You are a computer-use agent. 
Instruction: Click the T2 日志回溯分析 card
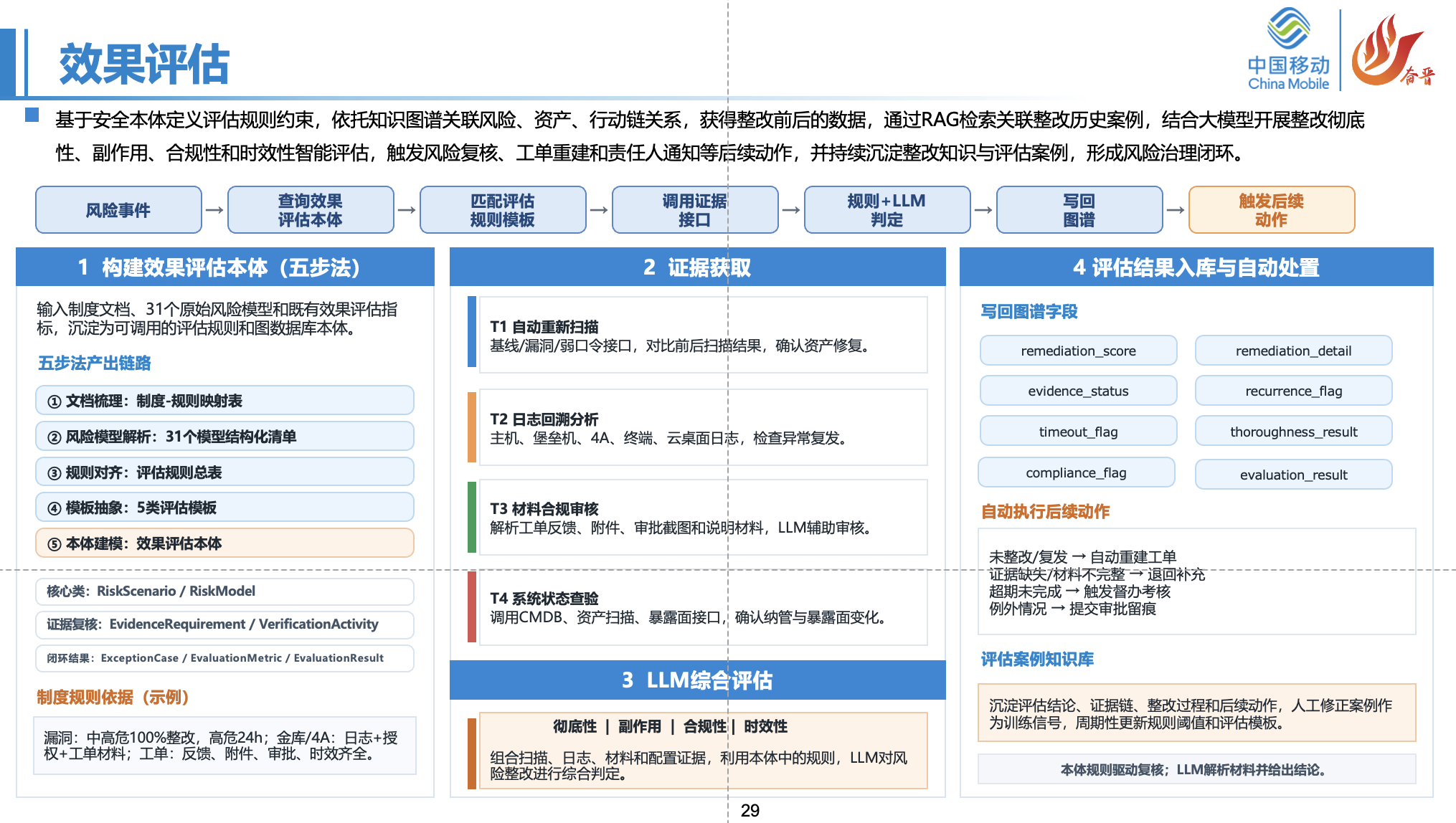tap(703, 427)
